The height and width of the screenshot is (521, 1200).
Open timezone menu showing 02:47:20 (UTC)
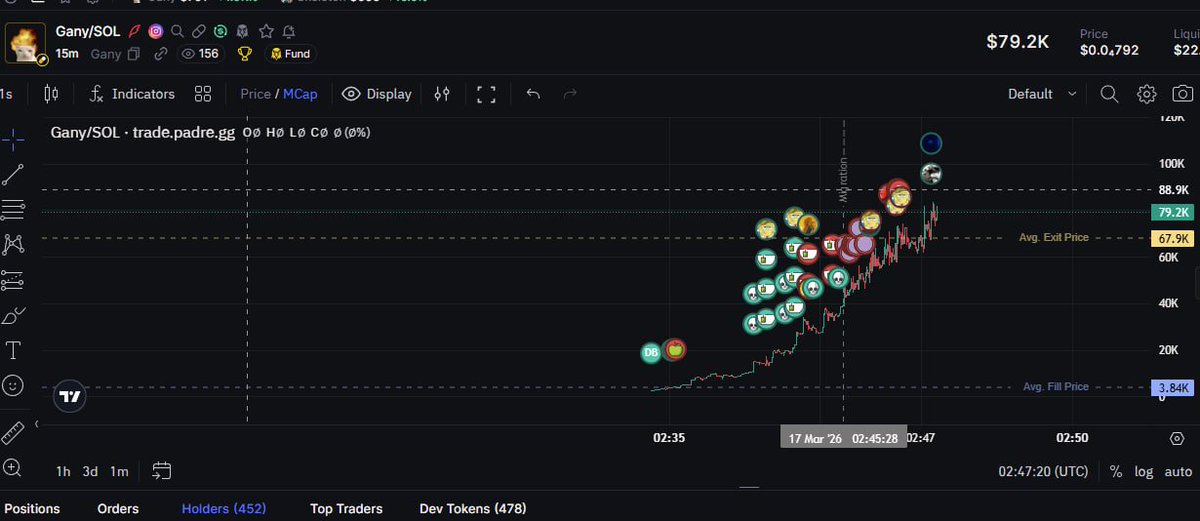[1043, 471]
